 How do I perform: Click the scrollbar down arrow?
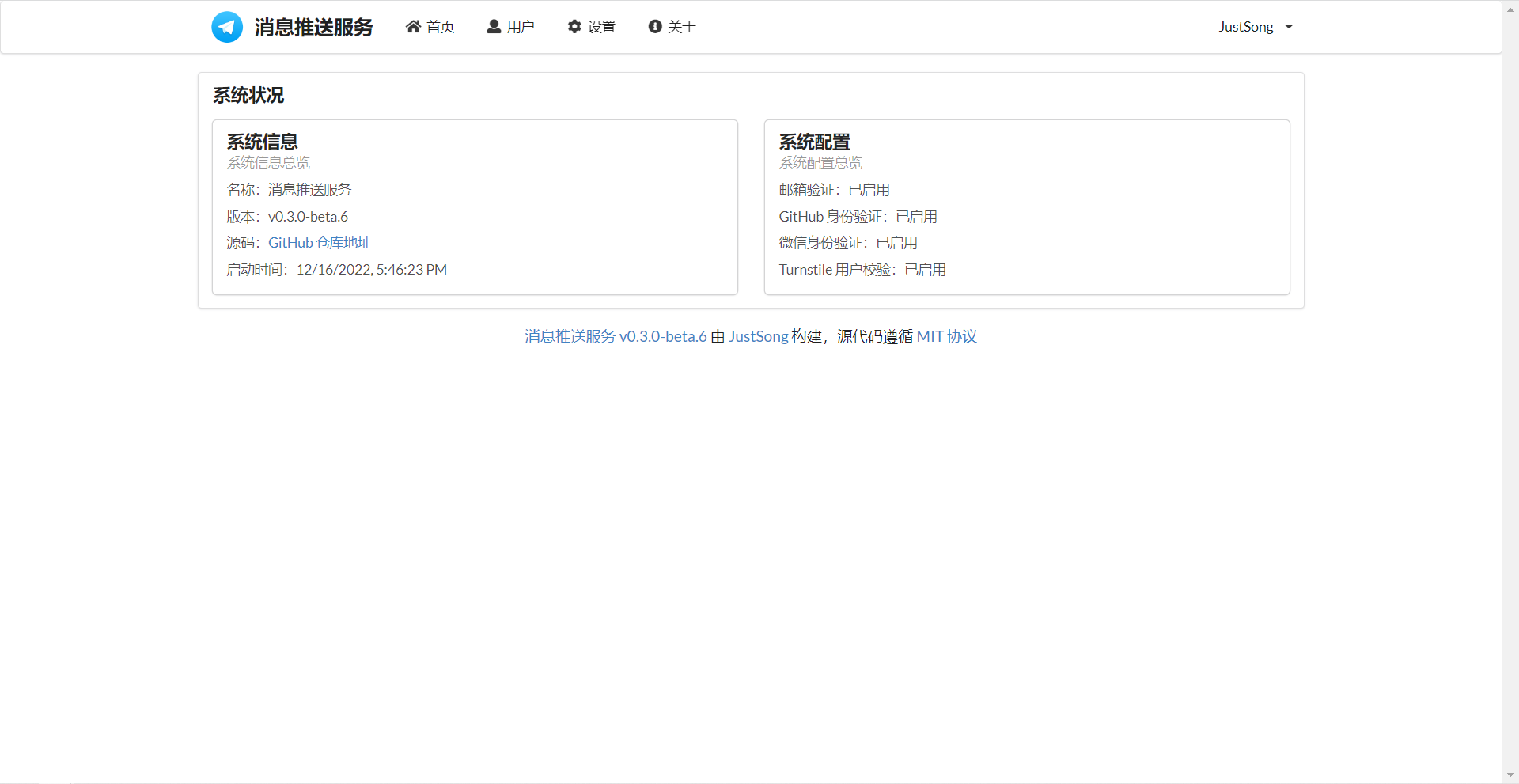click(x=1512, y=776)
